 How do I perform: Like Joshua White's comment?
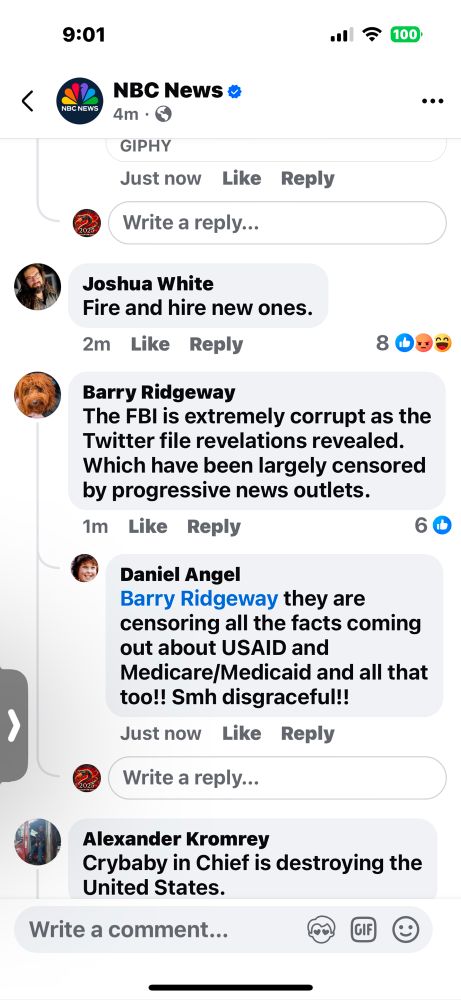tap(150, 344)
